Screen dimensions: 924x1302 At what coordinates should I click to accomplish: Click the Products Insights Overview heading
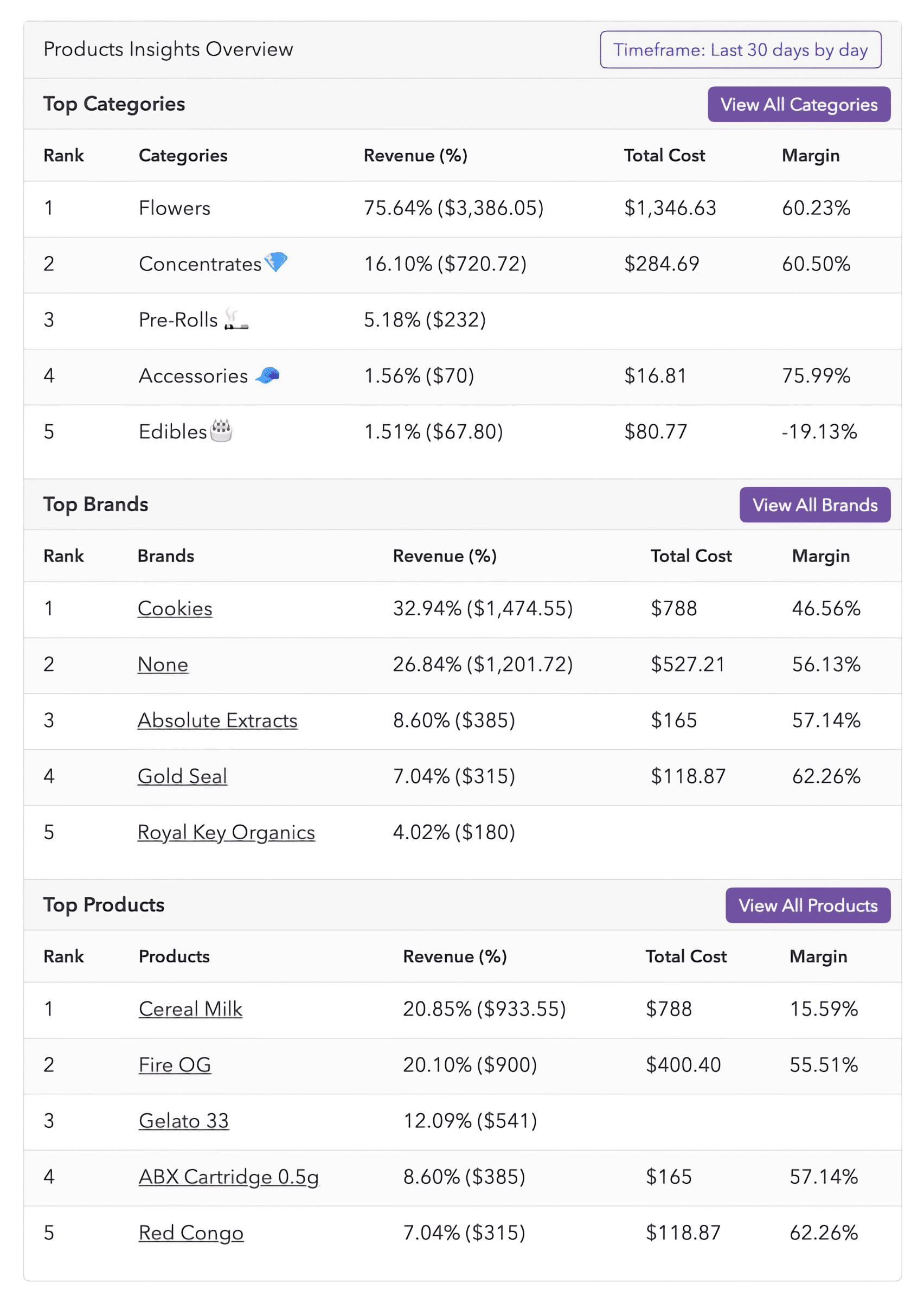coord(168,49)
